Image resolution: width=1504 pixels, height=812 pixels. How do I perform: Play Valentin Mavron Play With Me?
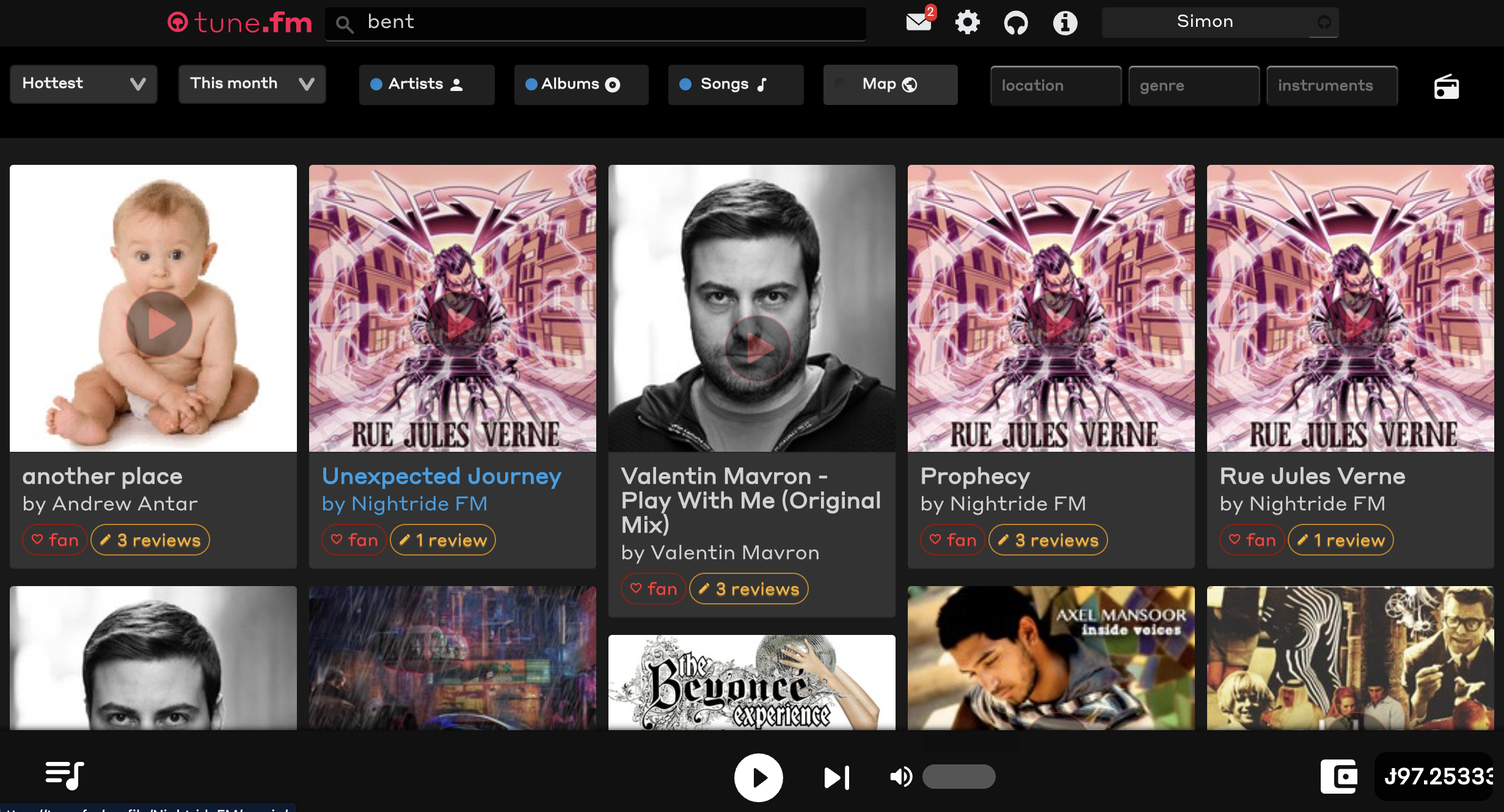(x=758, y=348)
